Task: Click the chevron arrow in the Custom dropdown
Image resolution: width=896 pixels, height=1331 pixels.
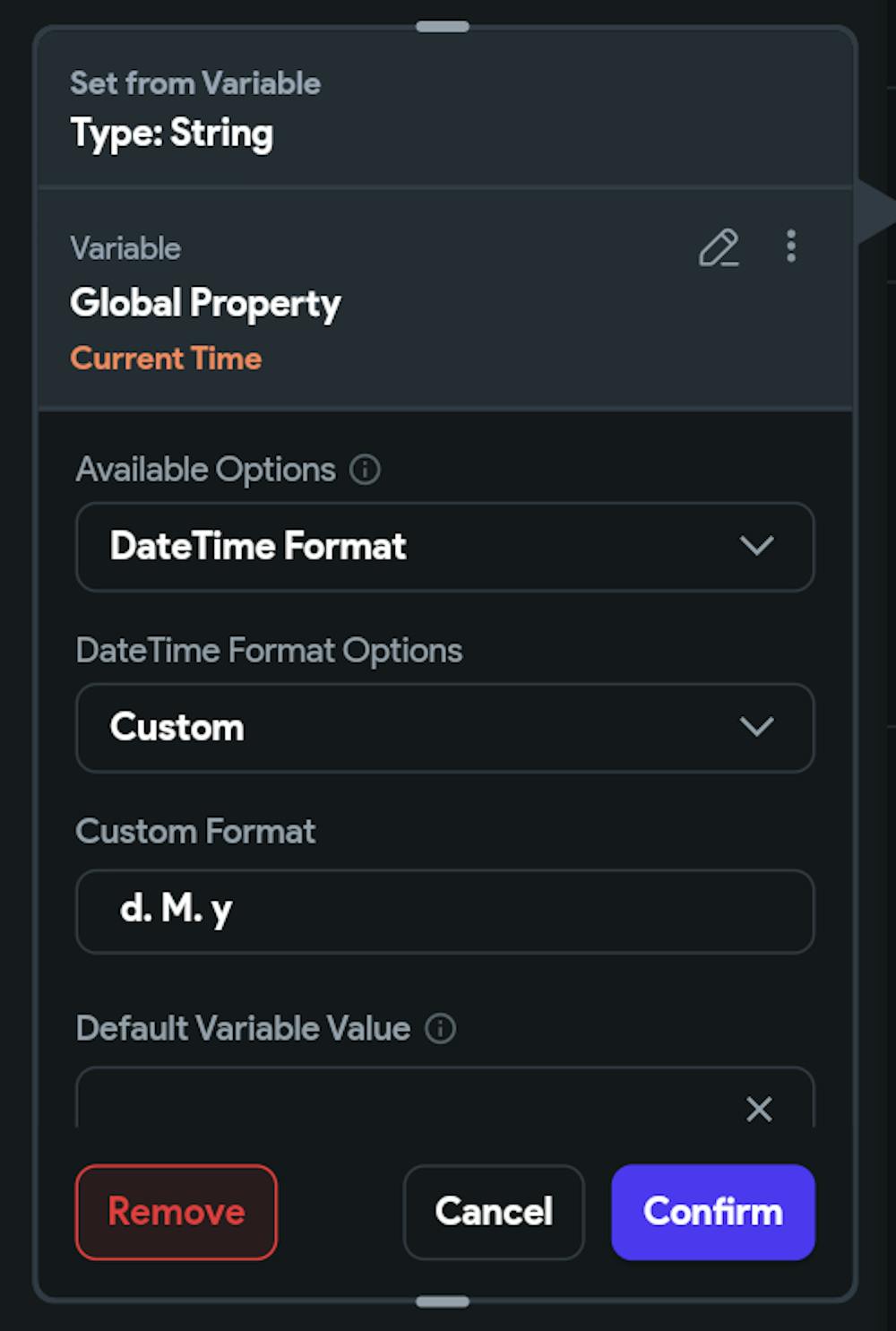Action: tap(756, 727)
